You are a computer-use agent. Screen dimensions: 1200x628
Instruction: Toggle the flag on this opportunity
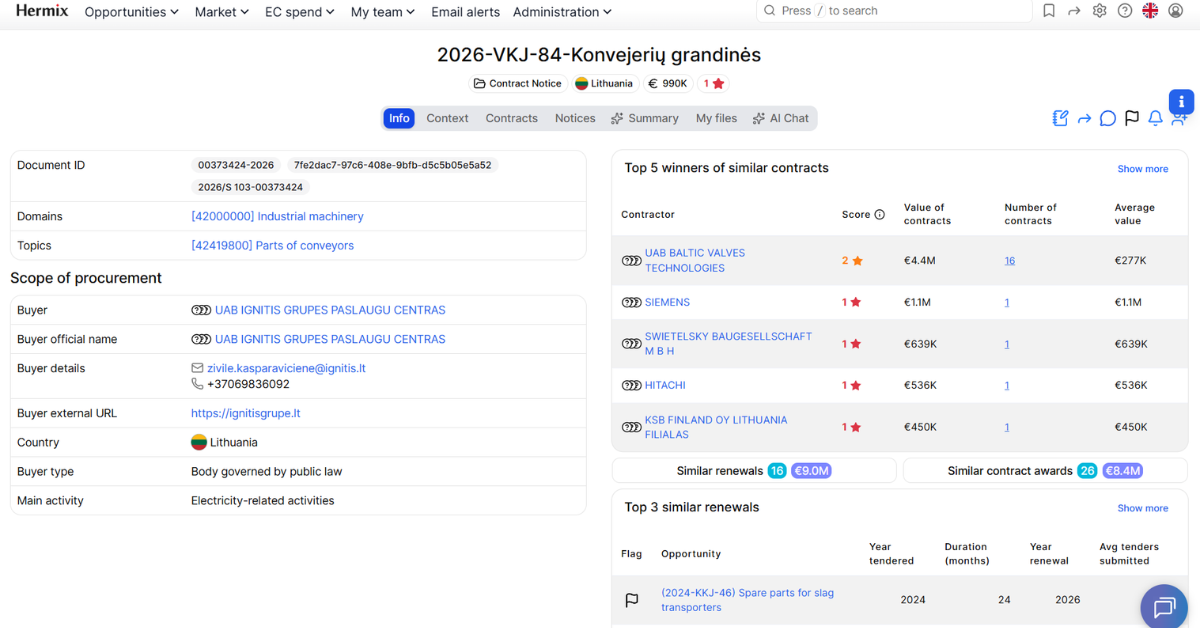1132,118
